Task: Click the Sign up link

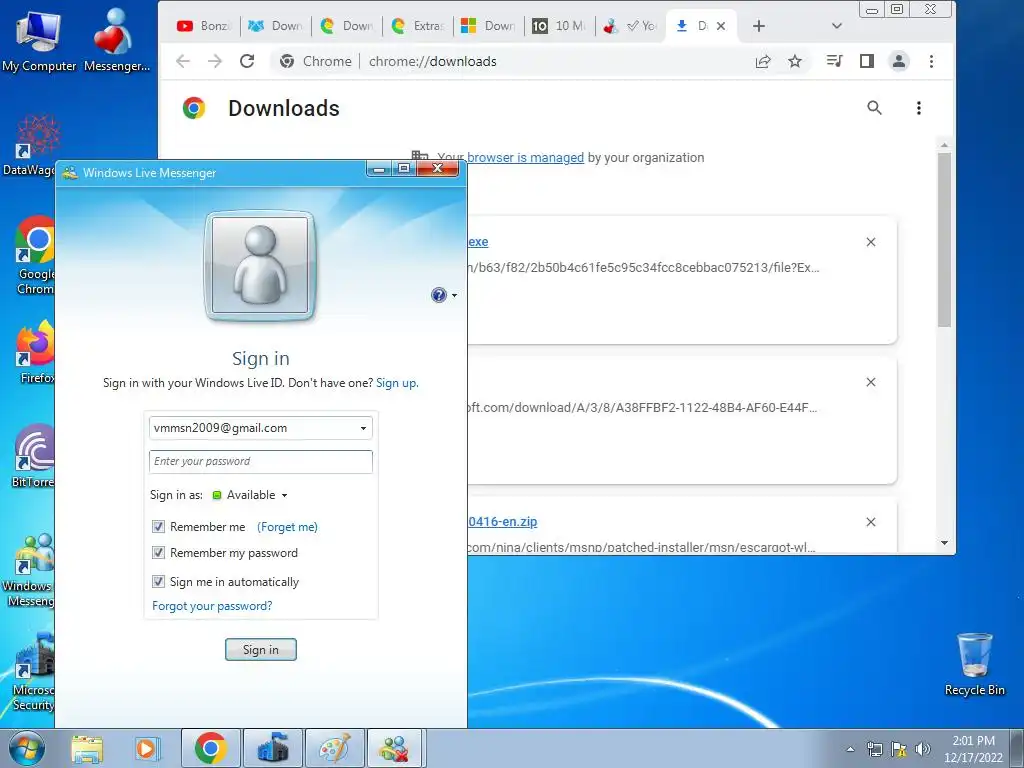Action: tap(397, 383)
